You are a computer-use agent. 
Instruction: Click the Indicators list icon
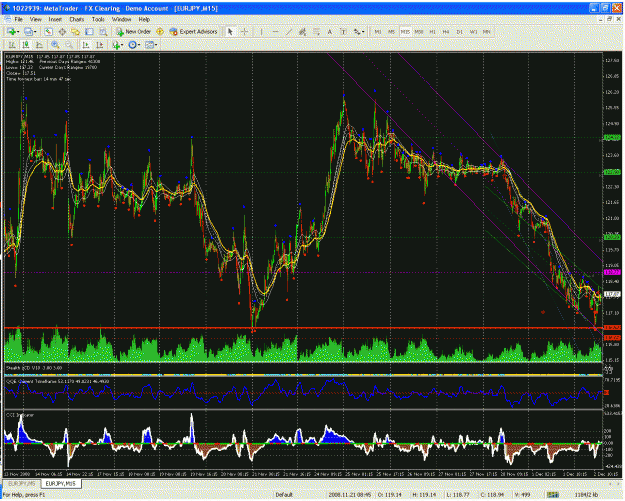(x=116, y=45)
